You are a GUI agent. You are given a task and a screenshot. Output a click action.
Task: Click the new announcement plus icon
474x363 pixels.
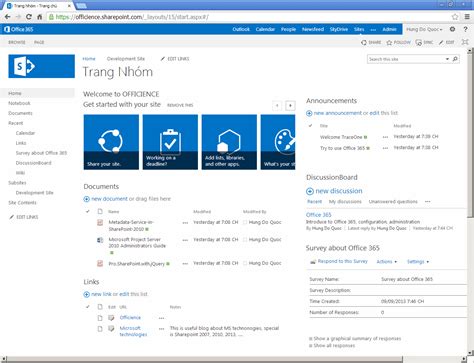pyautogui.click(x=309, y=113)
